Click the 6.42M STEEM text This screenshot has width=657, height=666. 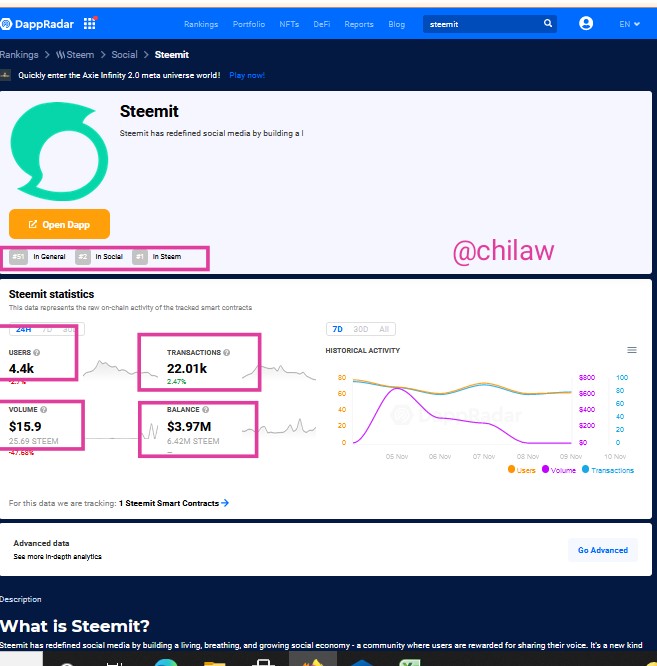pyautogui.click(x=193, y=441)
